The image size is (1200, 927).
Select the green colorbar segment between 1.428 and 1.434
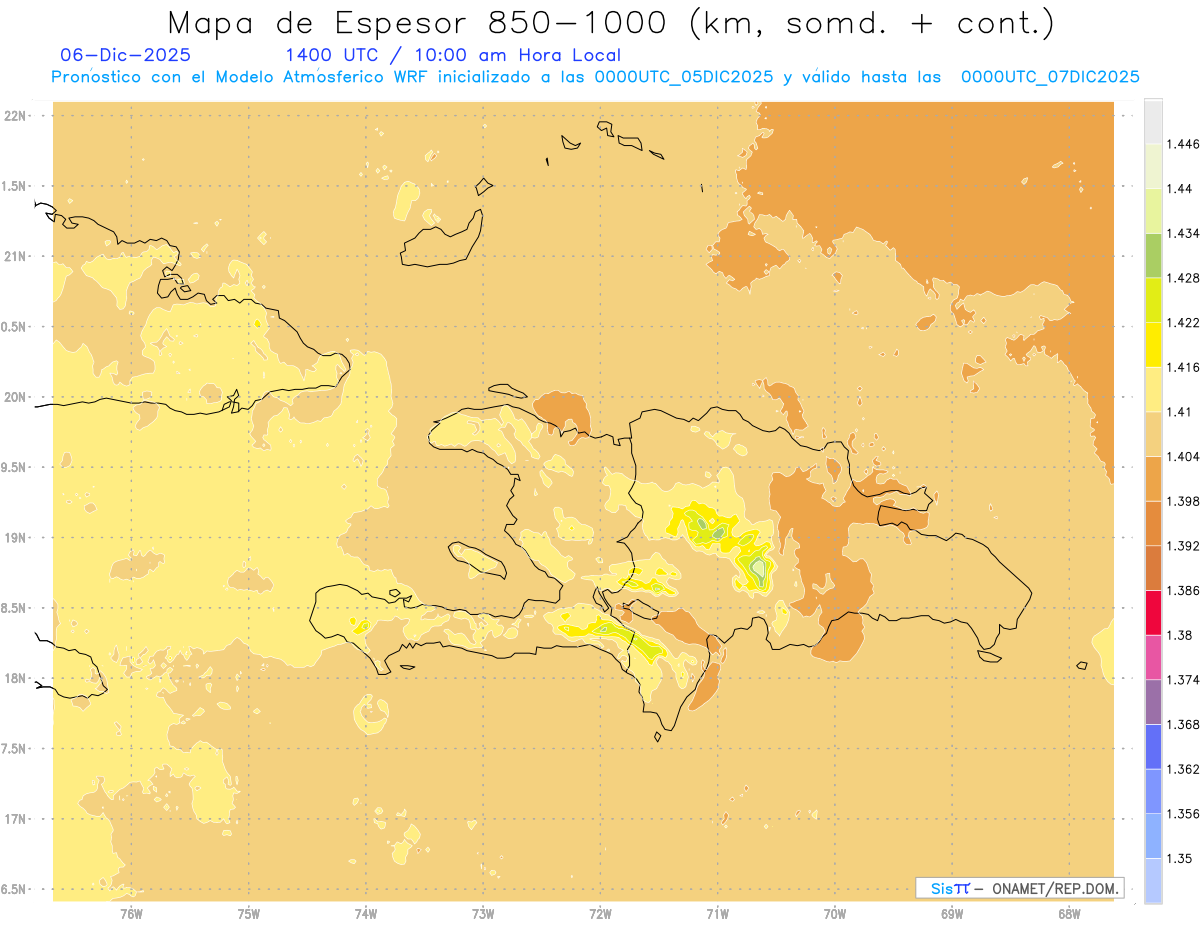pos(1153,255)
